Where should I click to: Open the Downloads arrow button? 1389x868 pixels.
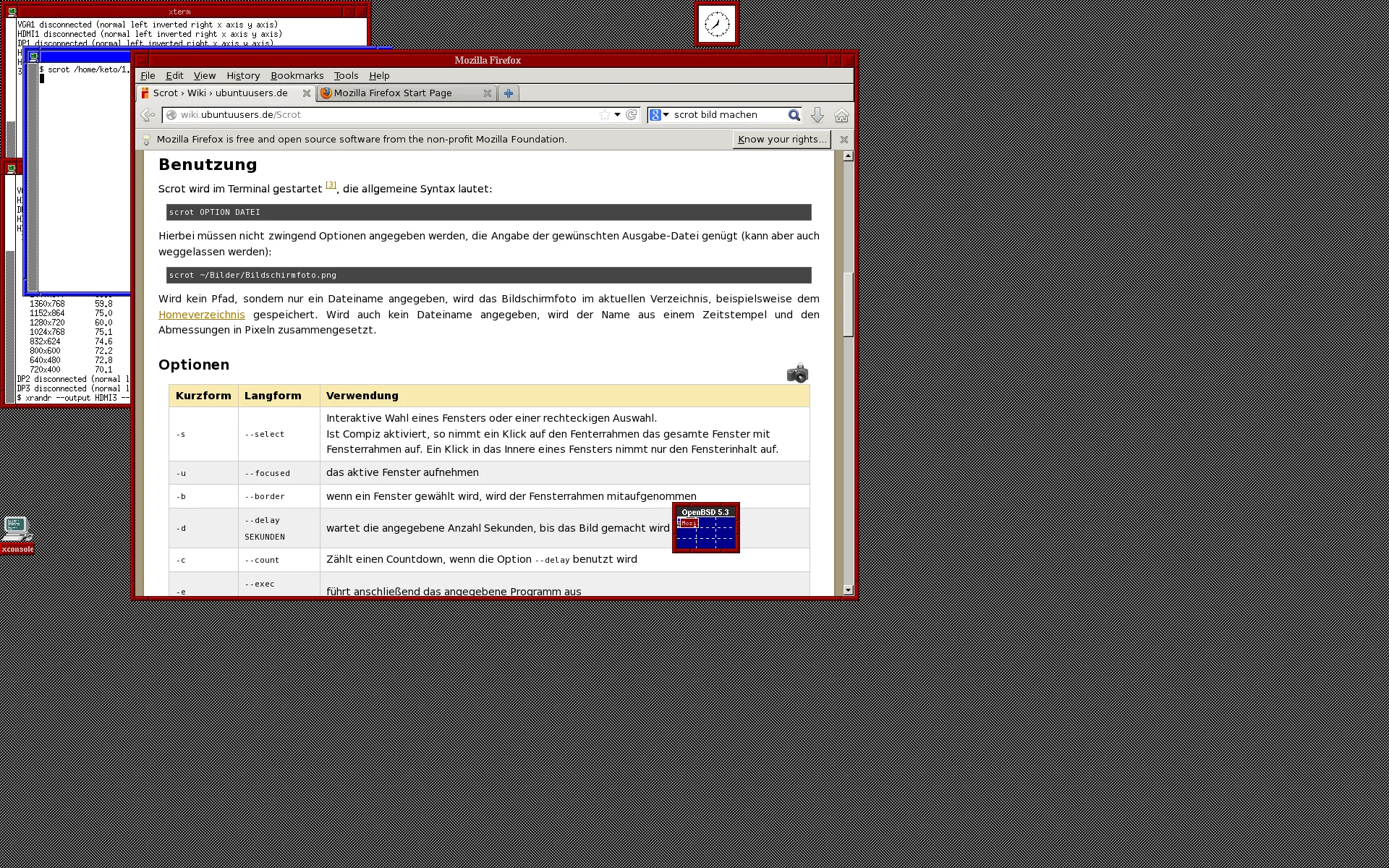pyautogui.click(x=817, y=115)
